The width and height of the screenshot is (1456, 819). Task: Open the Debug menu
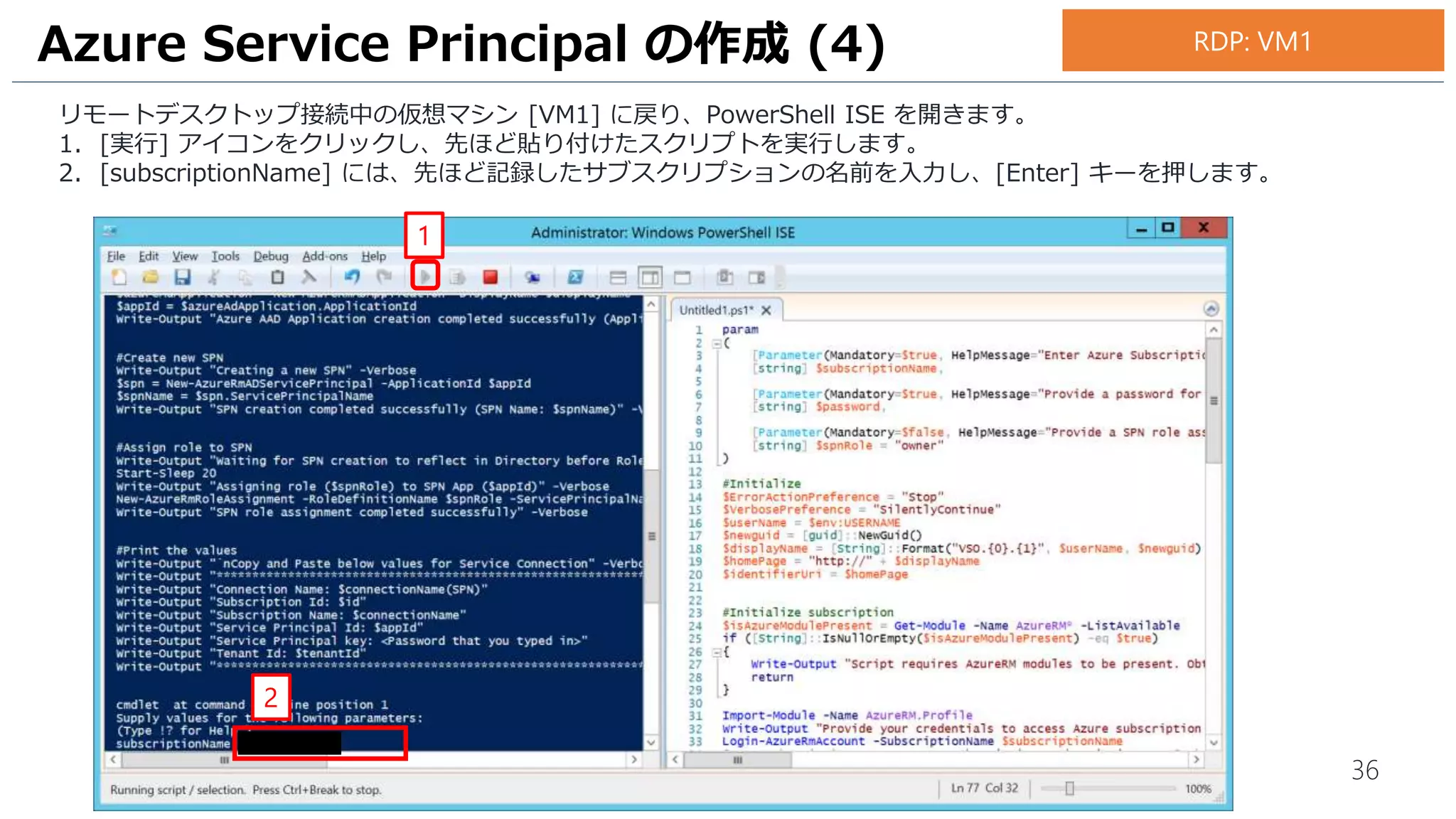tap(271, 256)
